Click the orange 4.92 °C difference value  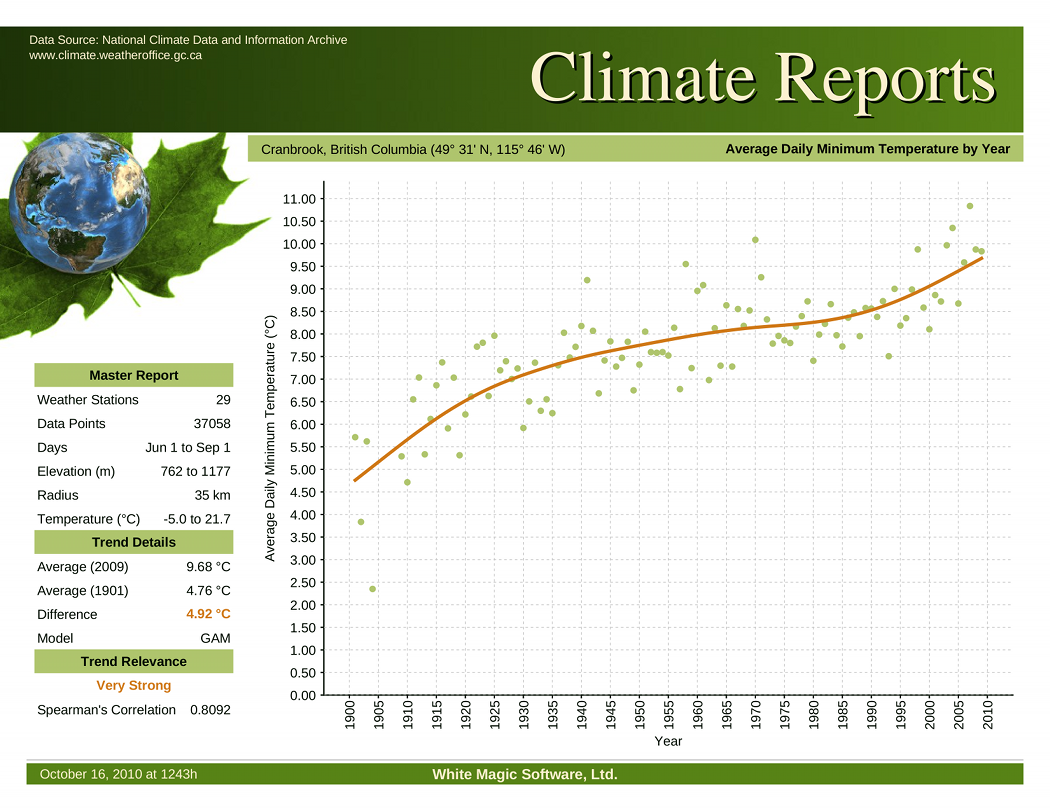pos(208,614)
